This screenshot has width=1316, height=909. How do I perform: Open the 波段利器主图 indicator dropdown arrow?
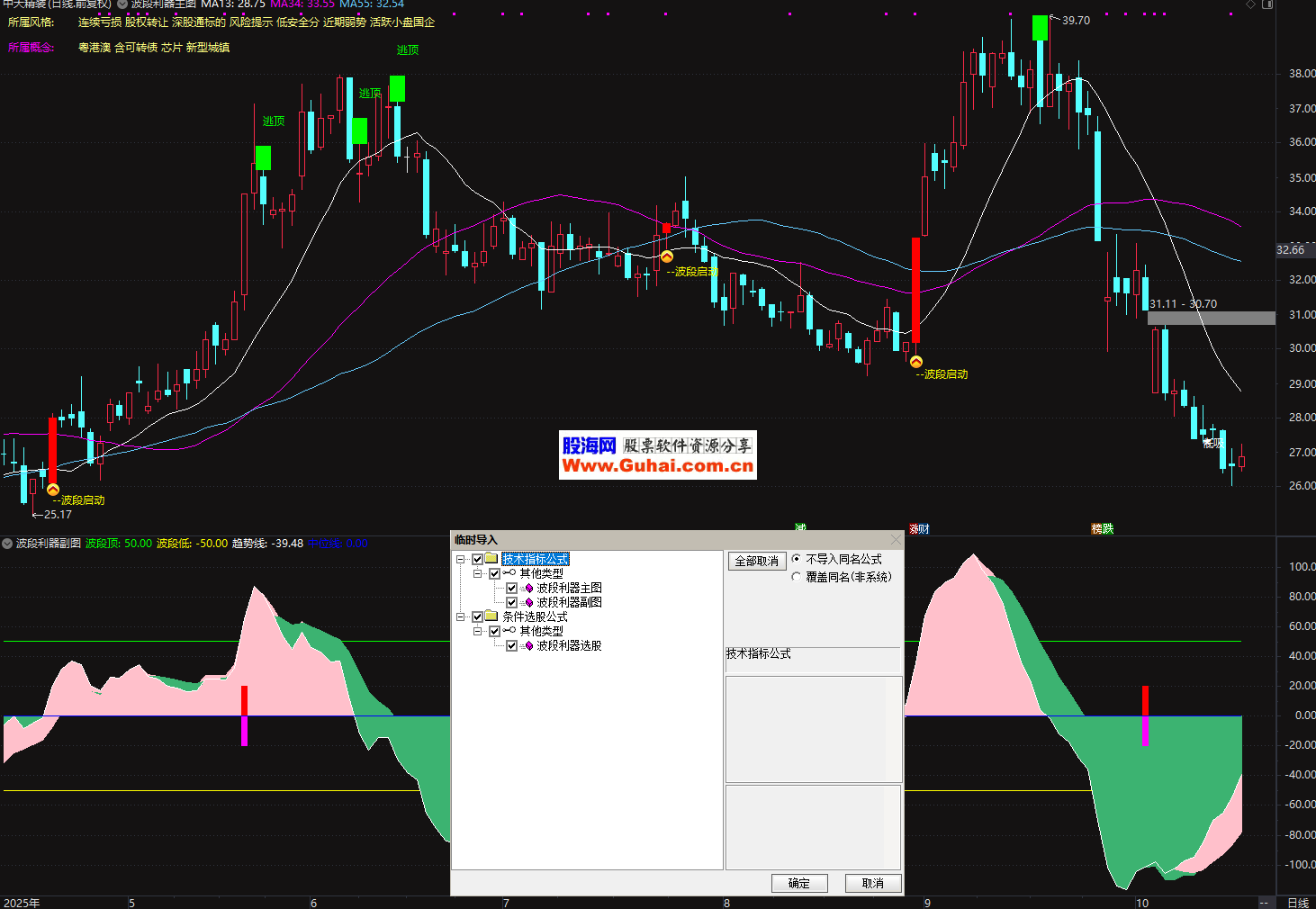[x=122, y=4]
